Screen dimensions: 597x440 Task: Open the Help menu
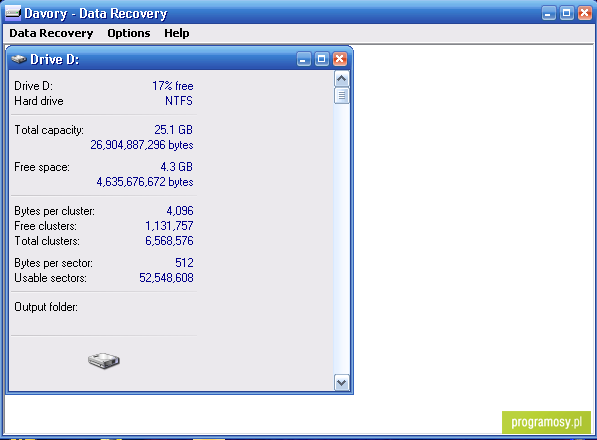pyautogui.click(x=177, y=33)
